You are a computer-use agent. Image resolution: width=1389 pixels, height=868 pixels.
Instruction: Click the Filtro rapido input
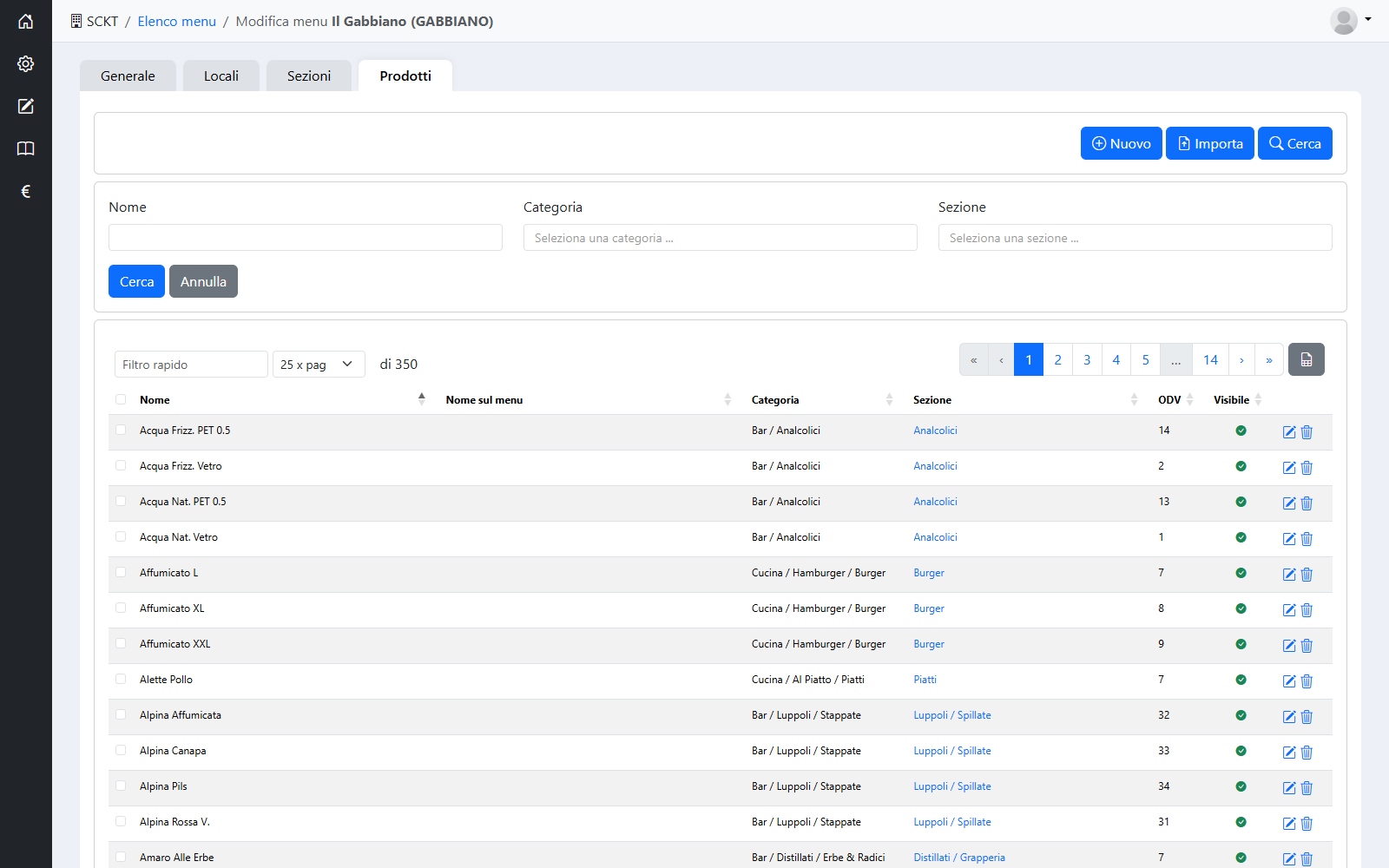191,365
